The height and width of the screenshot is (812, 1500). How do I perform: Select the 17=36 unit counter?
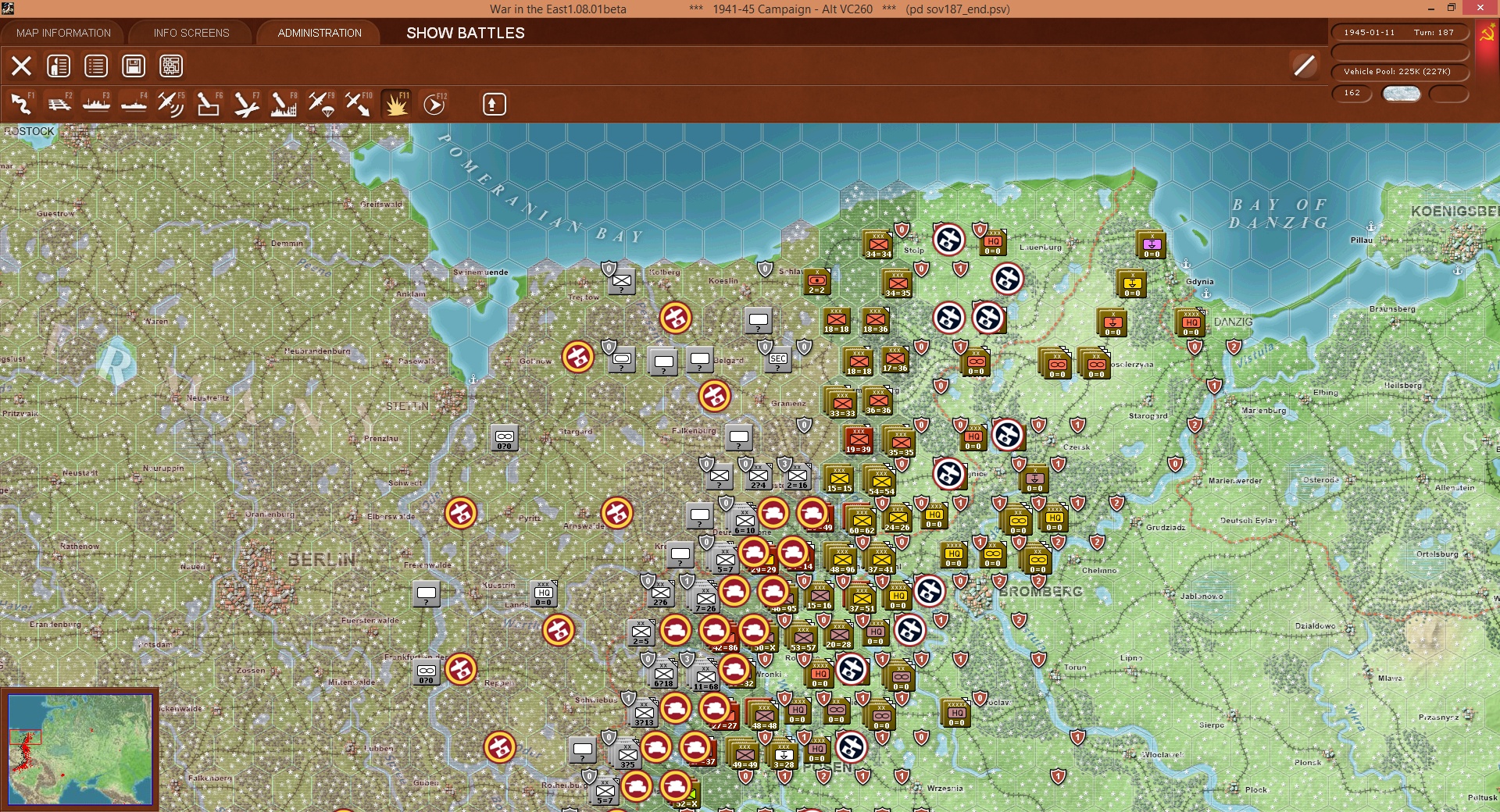pos(895,359)
